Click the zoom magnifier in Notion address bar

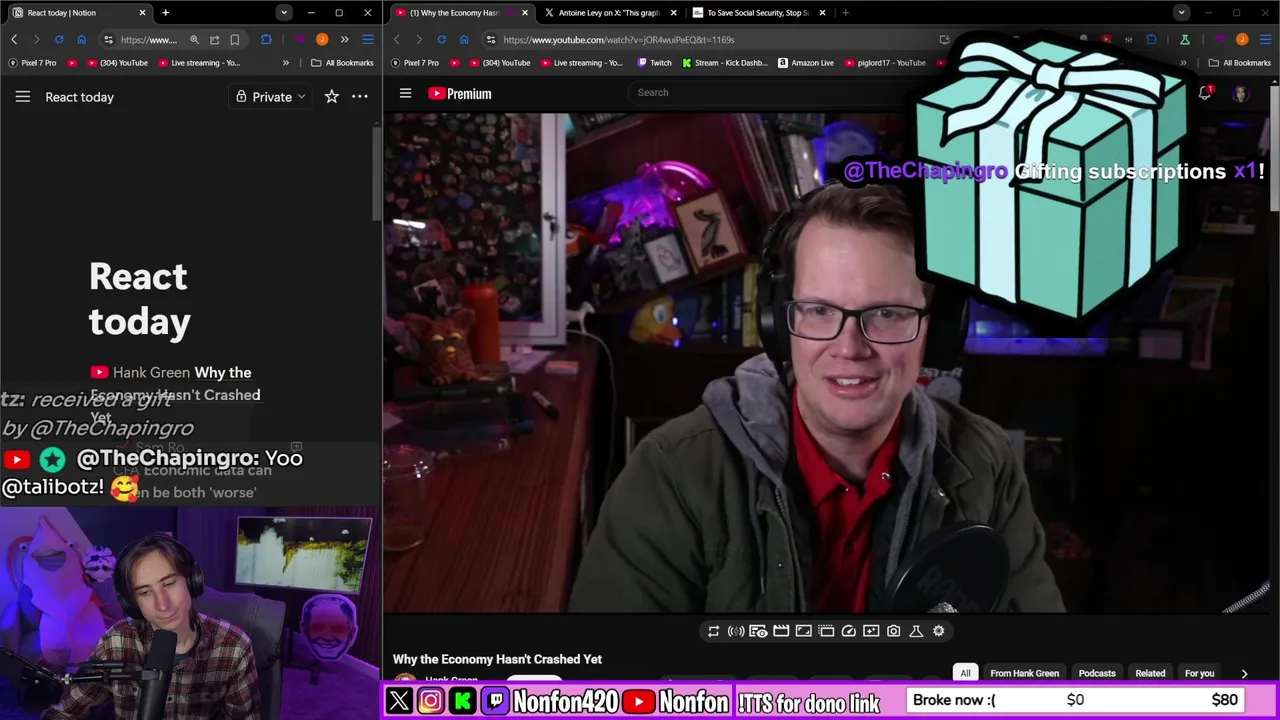tap(194, 40)
